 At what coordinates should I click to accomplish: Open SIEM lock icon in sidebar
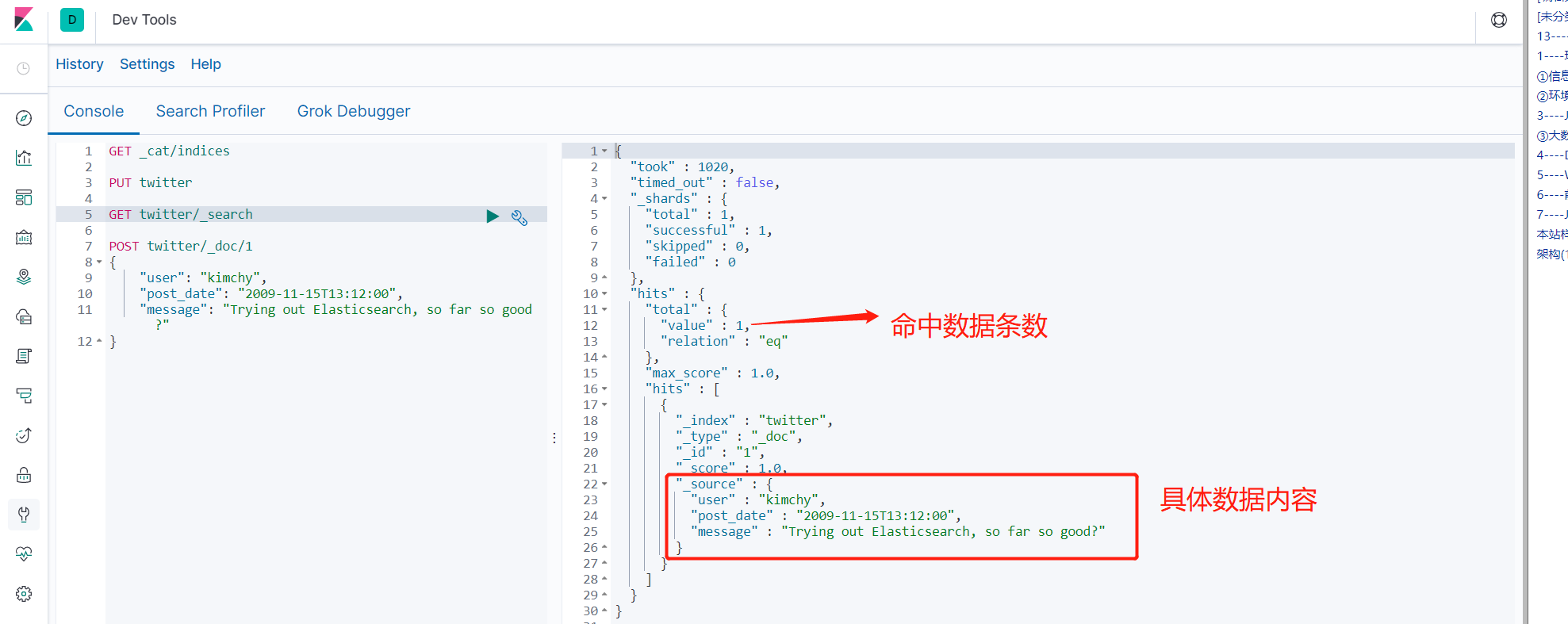[24, 475]
